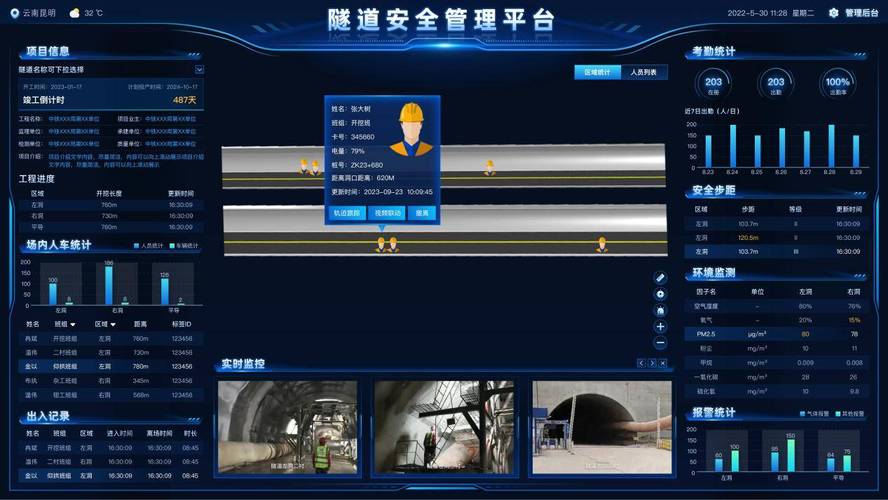Click the 轨迹跟踪 button in worker popup

click(x=347, y=213)
